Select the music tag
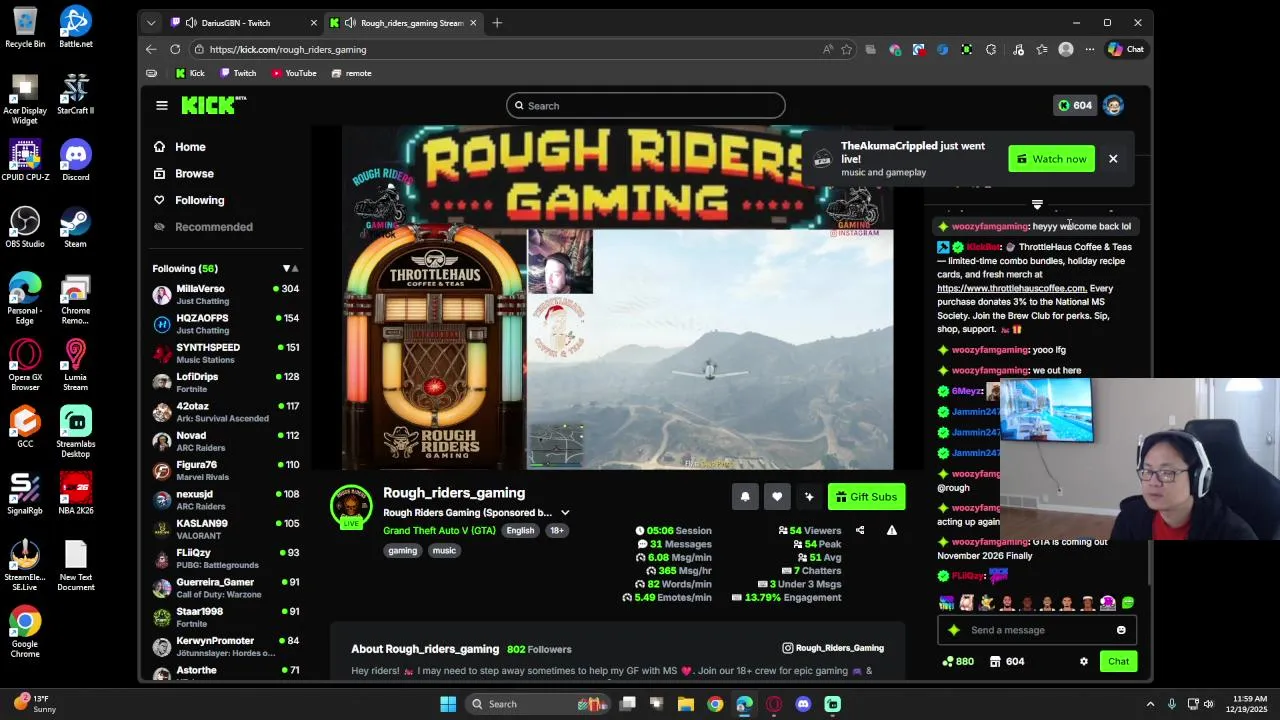Image resolution: width=1280 pixels, height=720 pixels. coord(444,550)
